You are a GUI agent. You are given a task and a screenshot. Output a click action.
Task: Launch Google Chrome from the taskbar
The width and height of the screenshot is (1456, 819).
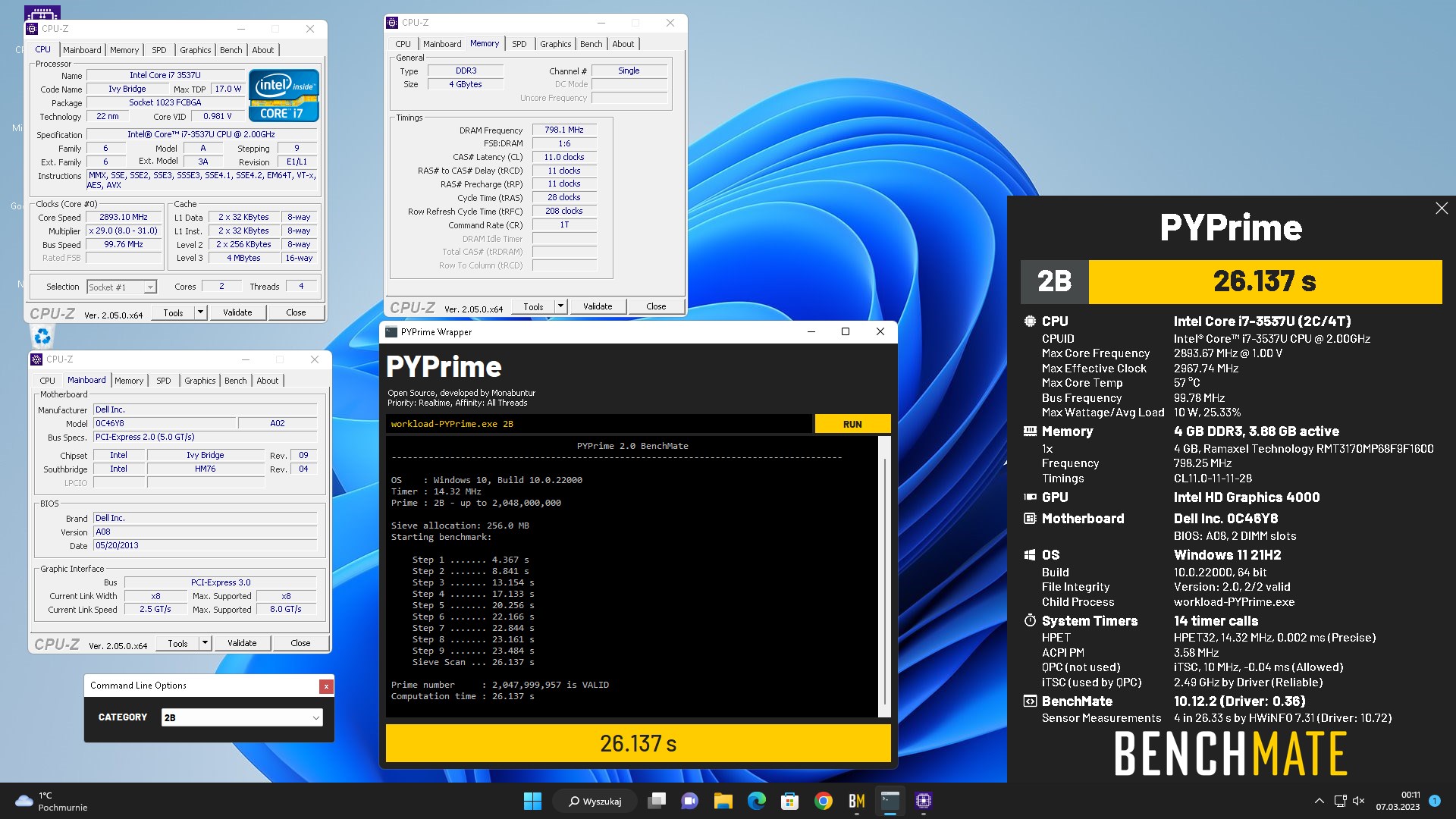[823, 801]
